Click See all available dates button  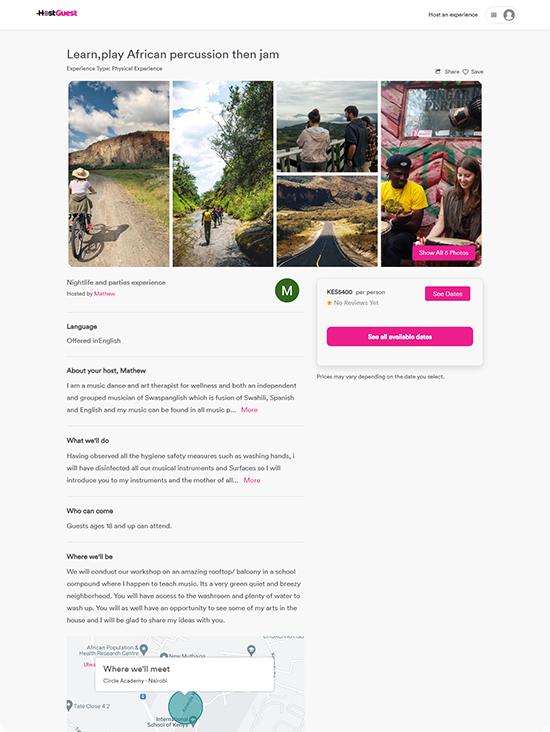pos(400,337)
